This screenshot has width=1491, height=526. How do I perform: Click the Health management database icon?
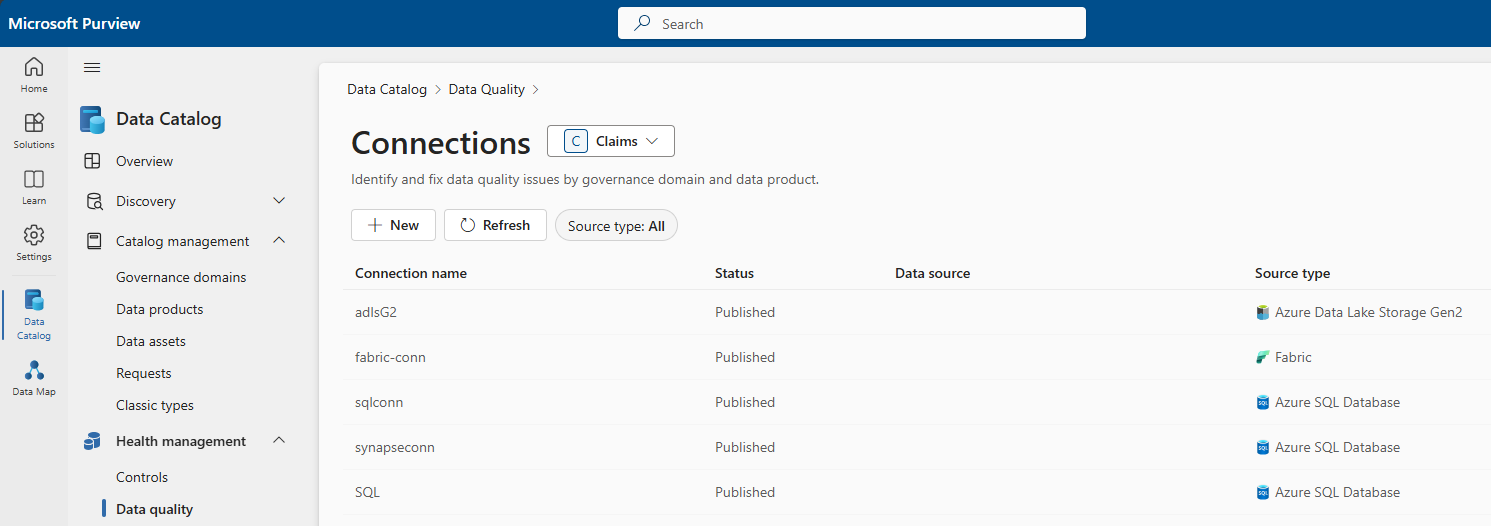(92, 441)
